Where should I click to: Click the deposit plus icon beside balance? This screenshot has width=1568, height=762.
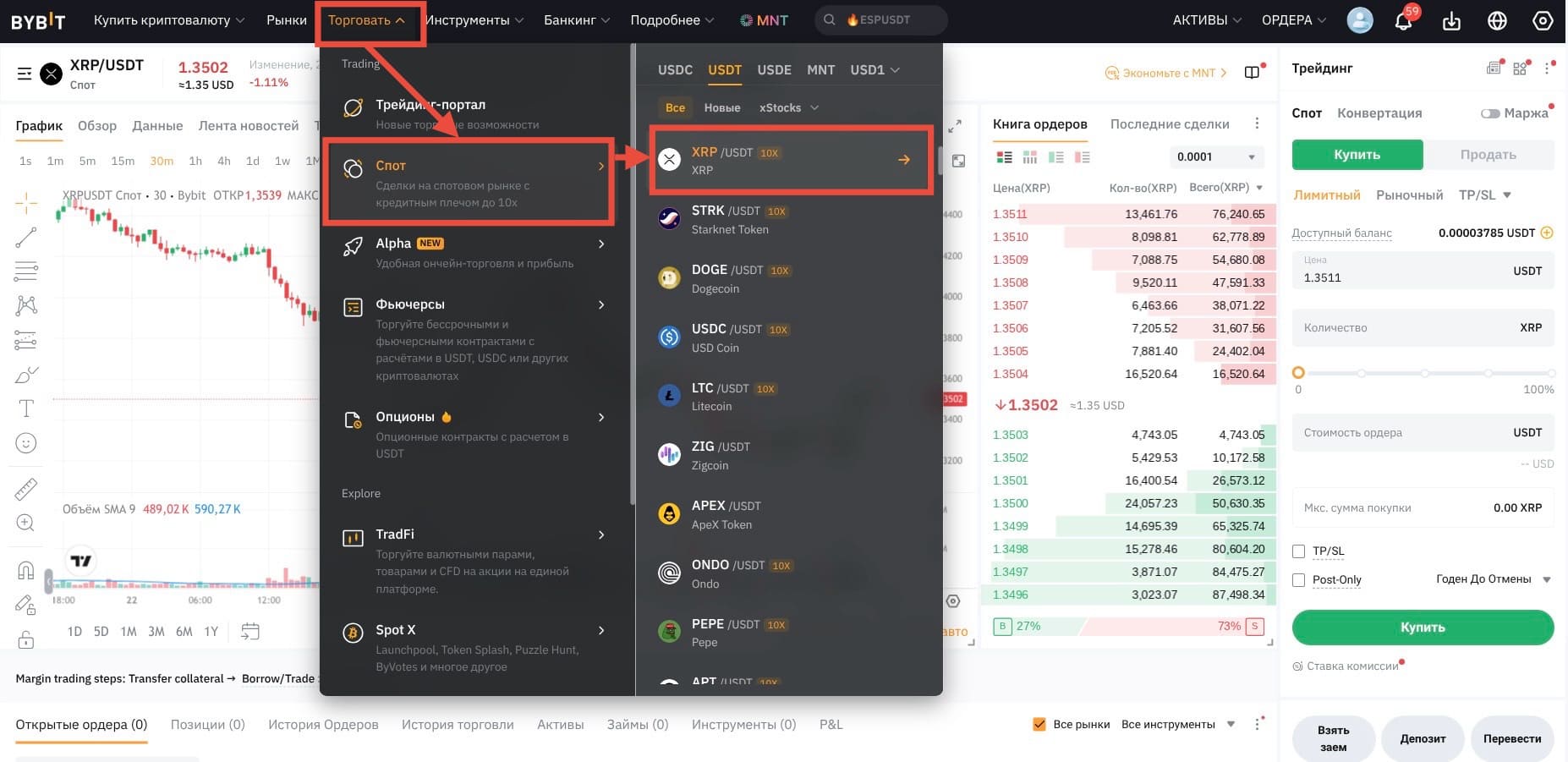[x=1547, y=233]
